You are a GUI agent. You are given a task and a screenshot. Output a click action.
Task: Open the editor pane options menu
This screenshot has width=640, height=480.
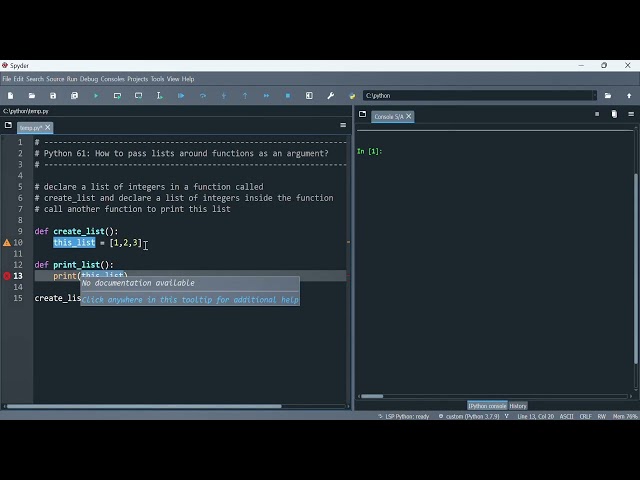(x=343, y=125)
